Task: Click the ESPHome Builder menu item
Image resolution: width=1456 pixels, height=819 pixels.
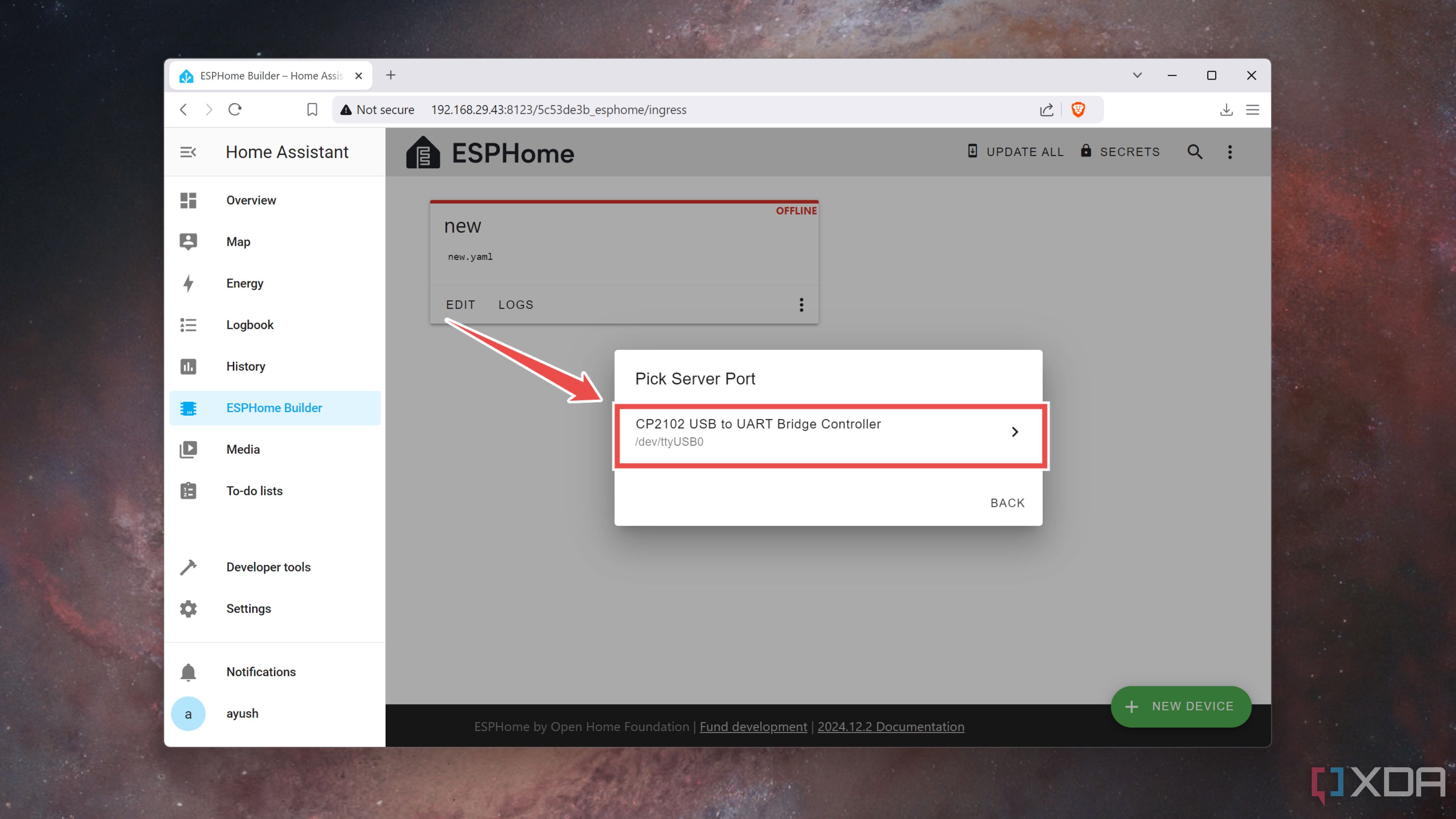Action: pyautogui.click(x=275, y=407)
